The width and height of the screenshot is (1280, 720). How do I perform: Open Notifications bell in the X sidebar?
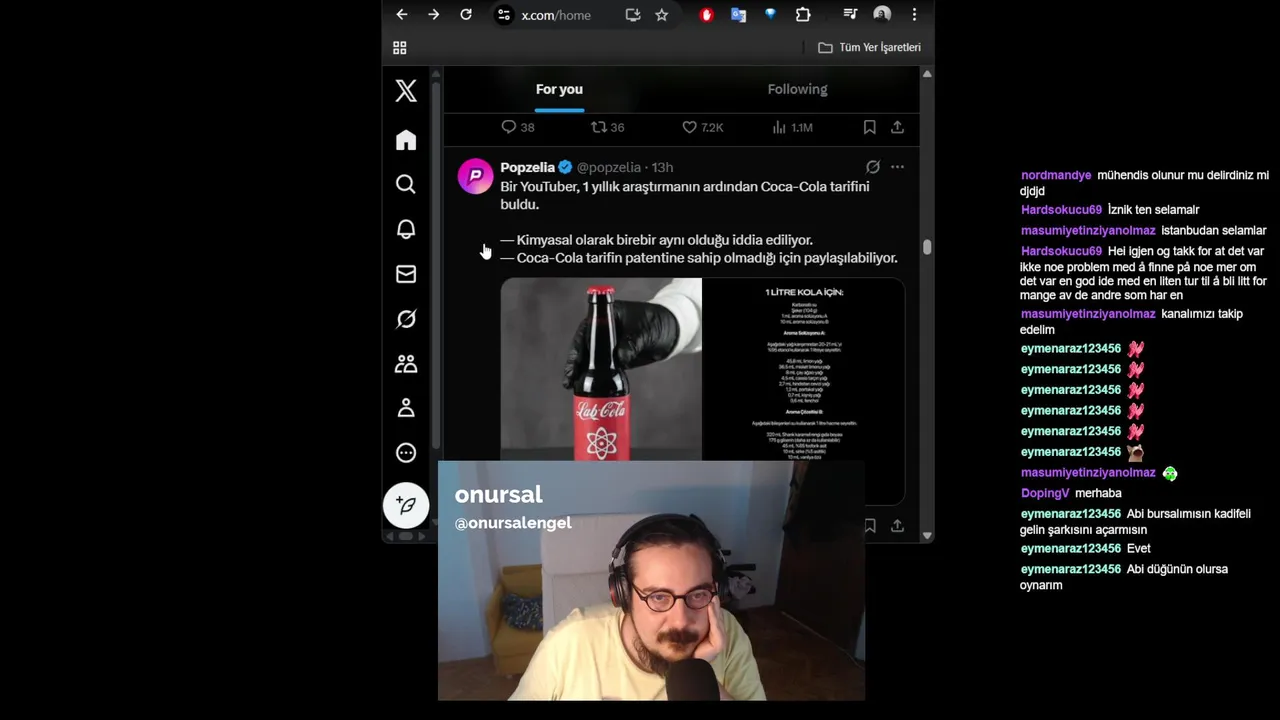pos(406,229)
